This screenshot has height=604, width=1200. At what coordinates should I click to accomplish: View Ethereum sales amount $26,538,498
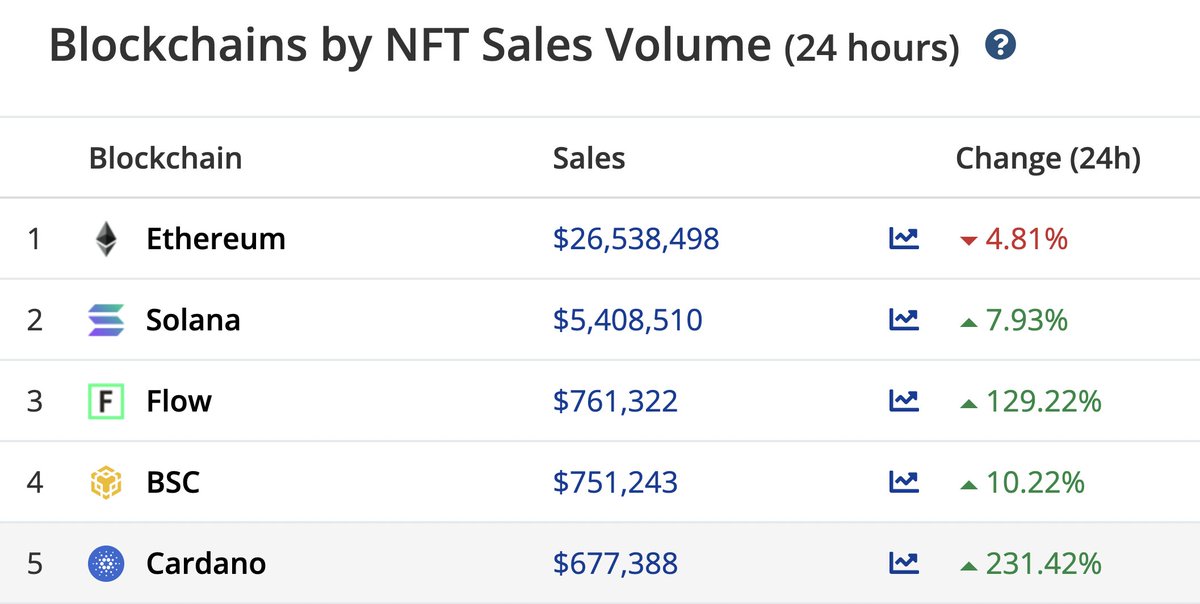[x=636, y=239]
